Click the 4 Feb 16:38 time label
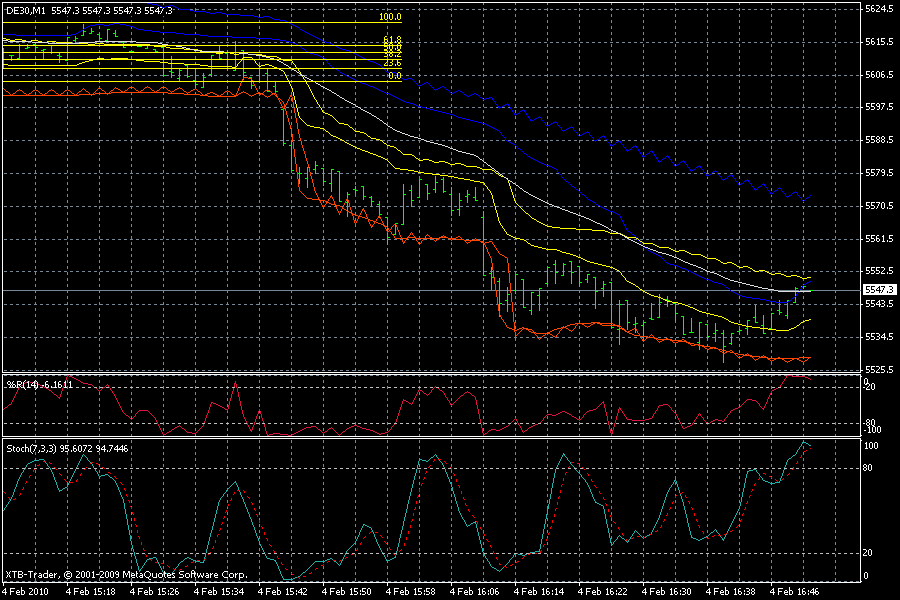Viewport: 900px width, 600px height. pyautogui.click(x=731, y=591)
